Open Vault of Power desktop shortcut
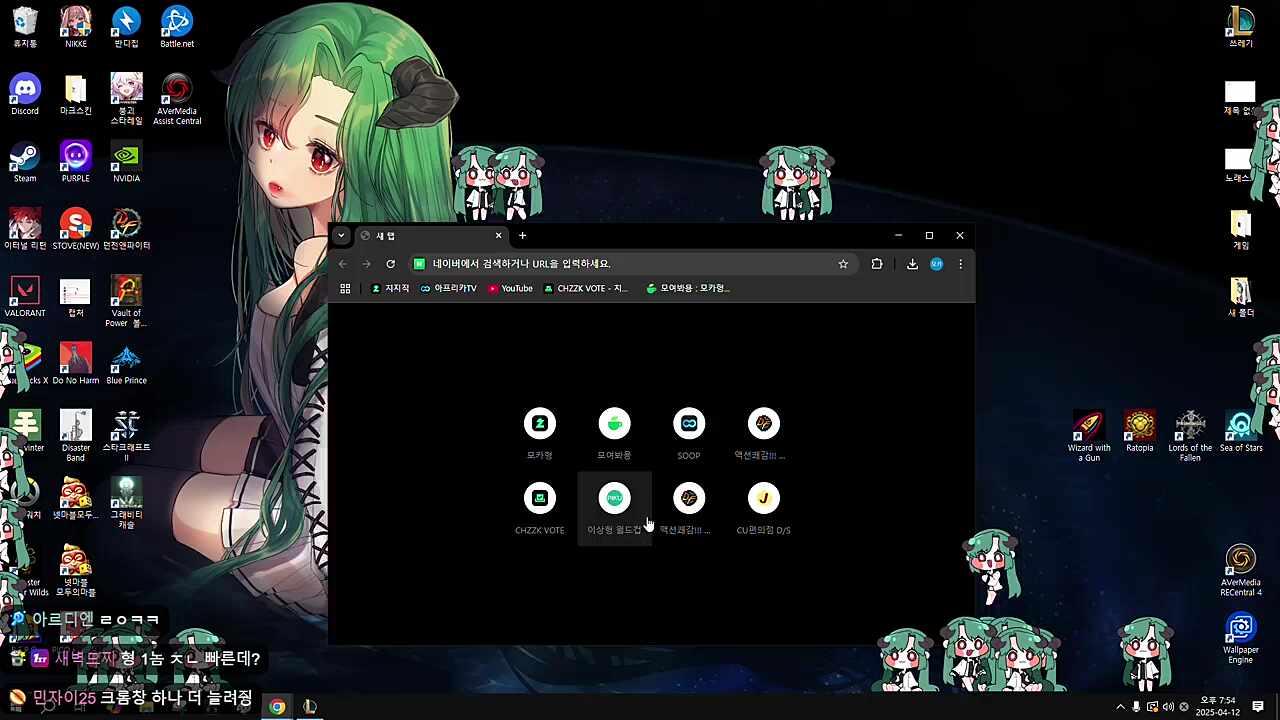 click(x=126, y=302)
